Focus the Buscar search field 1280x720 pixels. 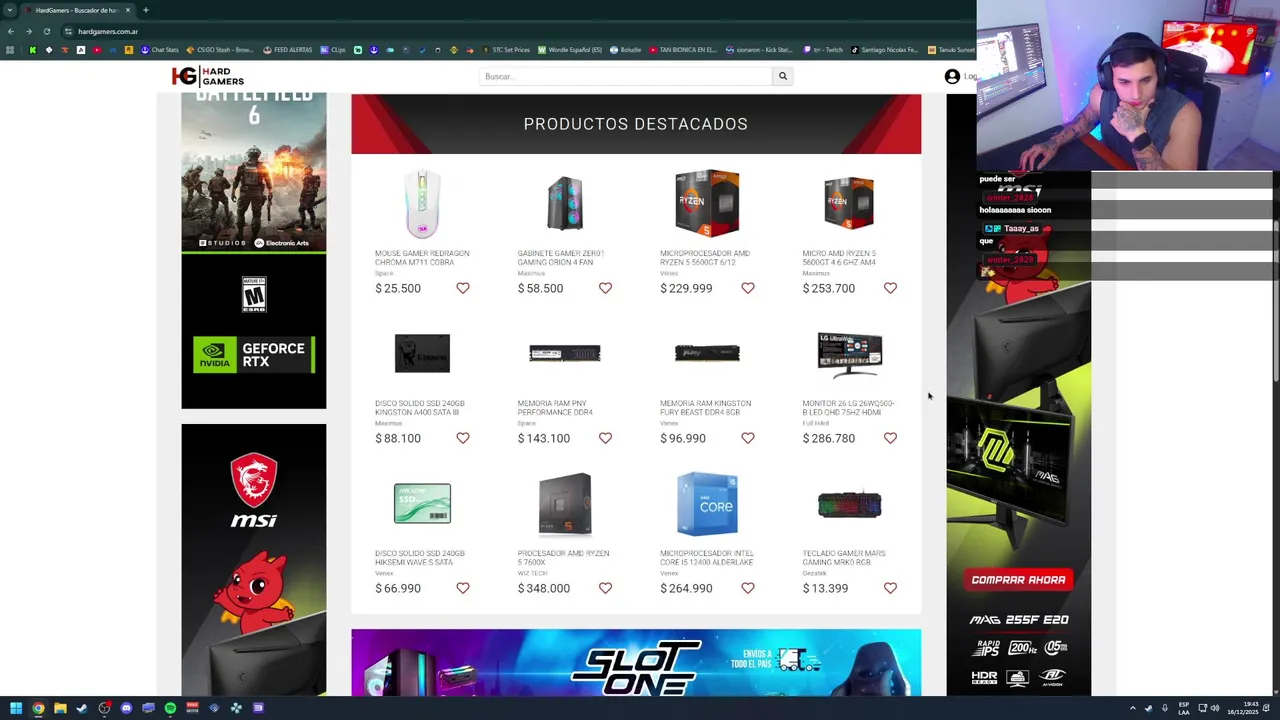pos(626,76)
